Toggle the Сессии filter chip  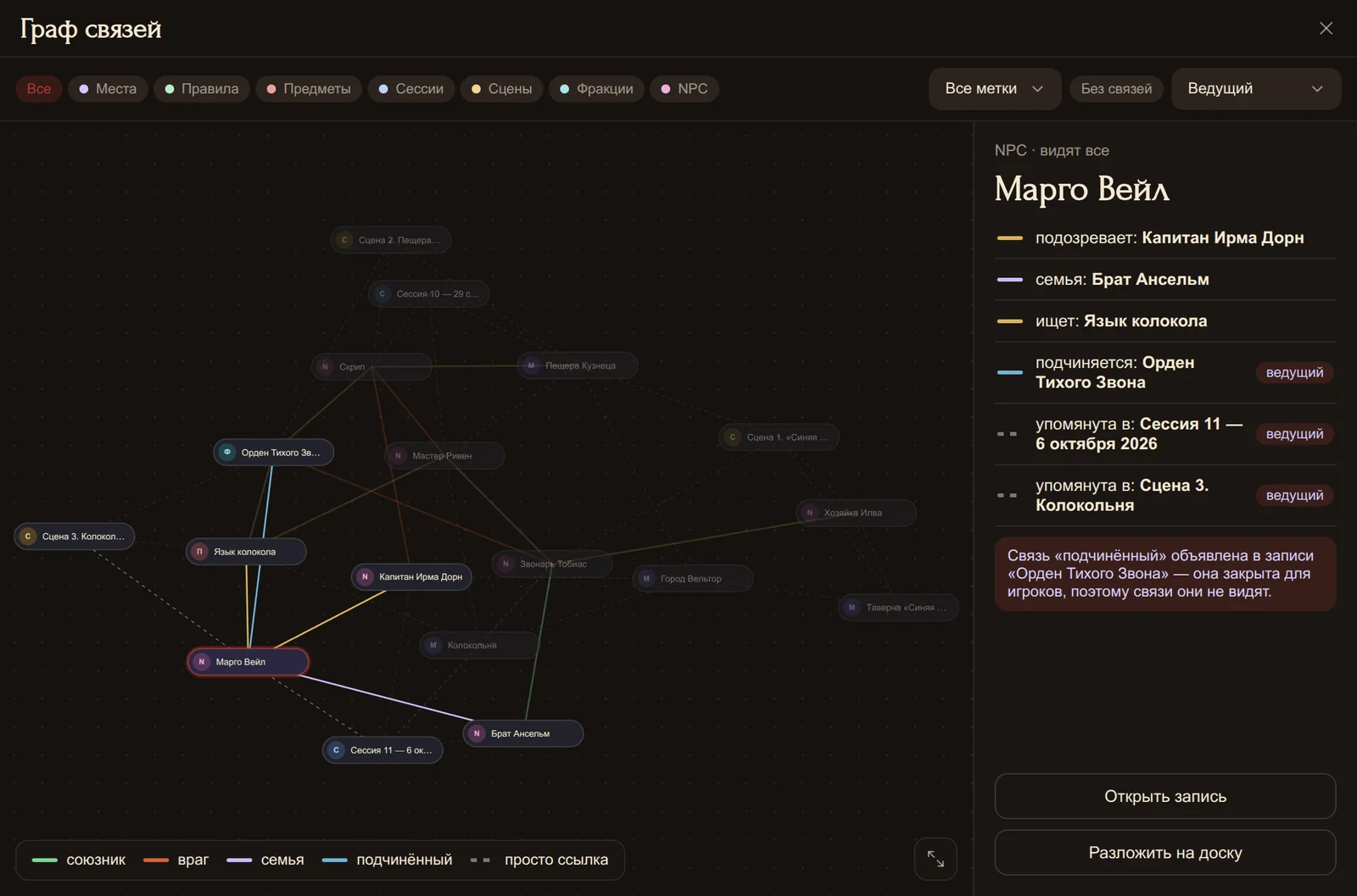[x=411, y=89]
